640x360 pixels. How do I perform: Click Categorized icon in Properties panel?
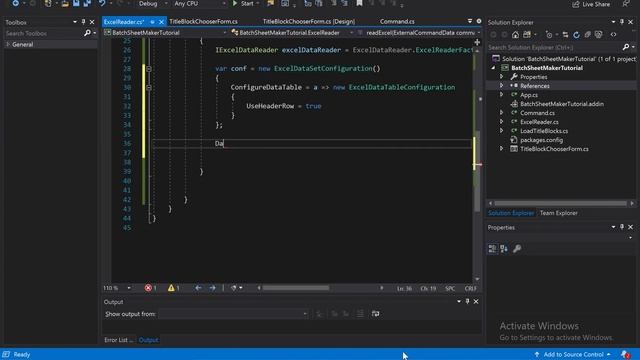(x=492, y=249)
